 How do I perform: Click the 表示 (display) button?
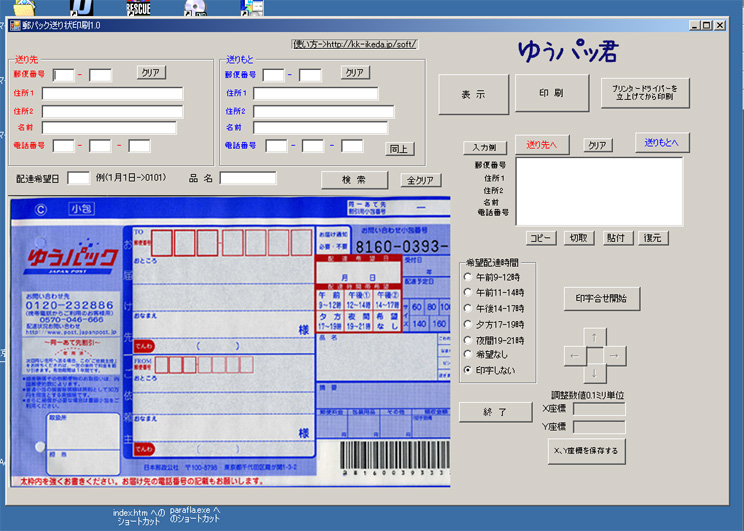[x=474, y=94]
